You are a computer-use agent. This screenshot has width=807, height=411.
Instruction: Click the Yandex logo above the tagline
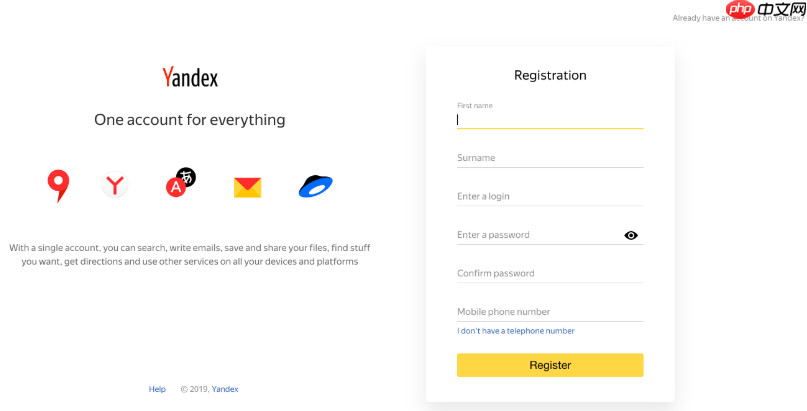(x=190, y=77)
